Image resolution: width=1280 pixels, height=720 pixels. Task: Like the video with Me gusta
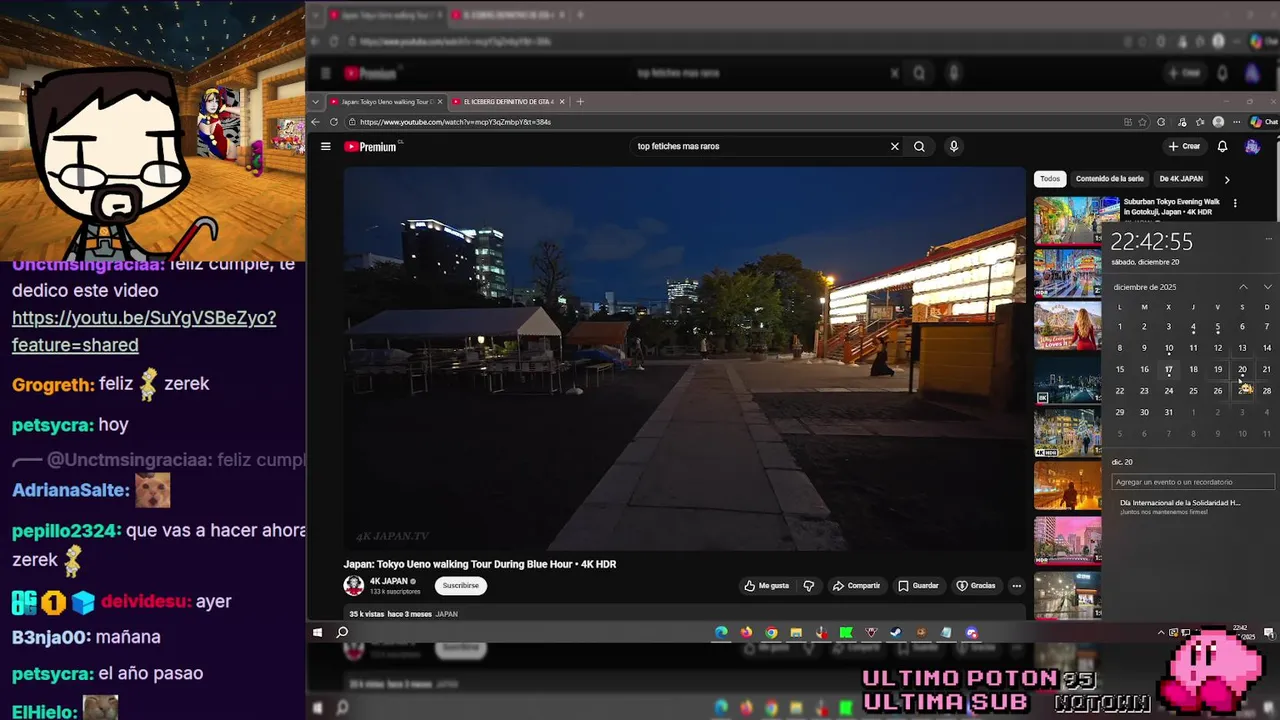tap(767, 586)
